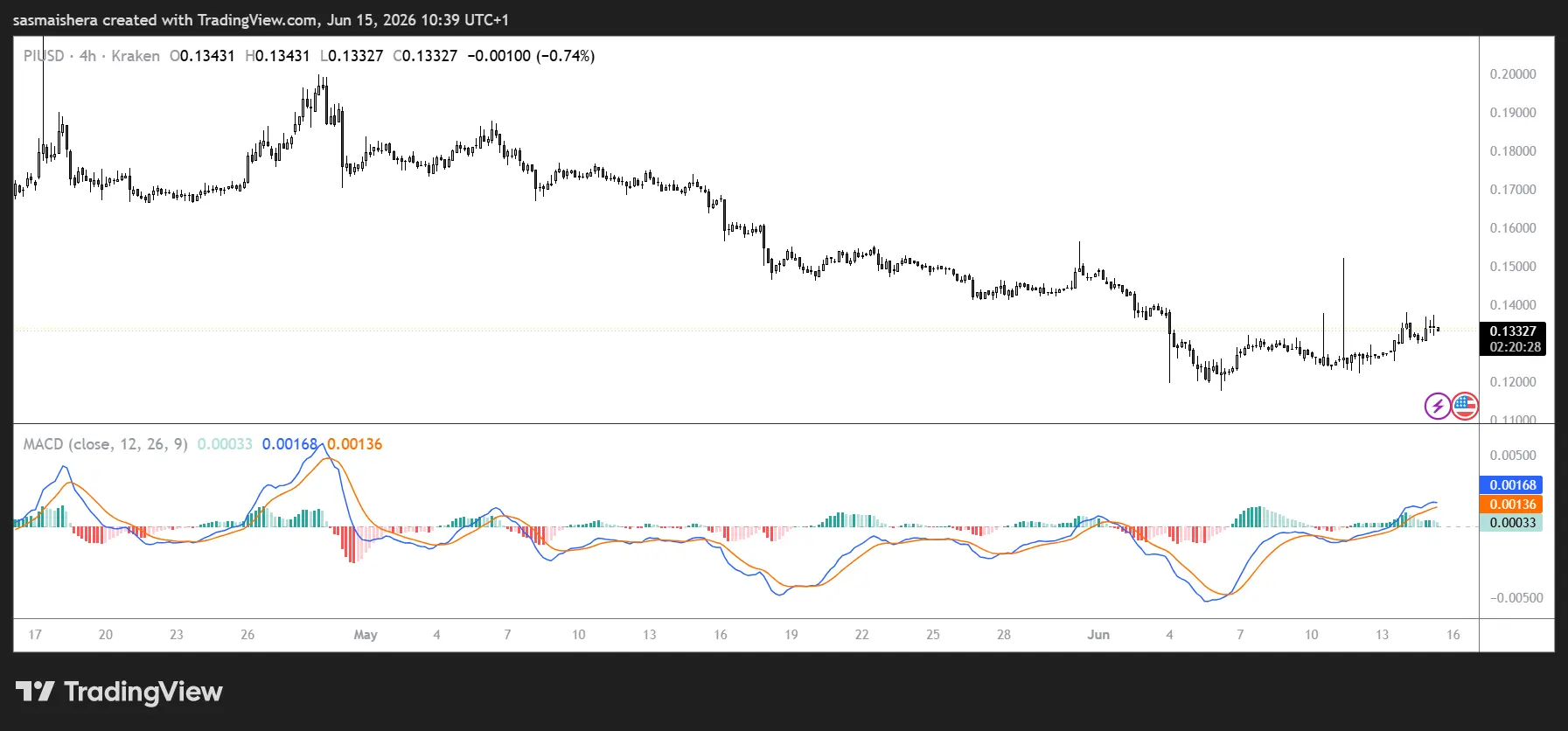Click the signal line legend value 0.00136
This screenshot has width=1568, height=731.
[355, 444]
